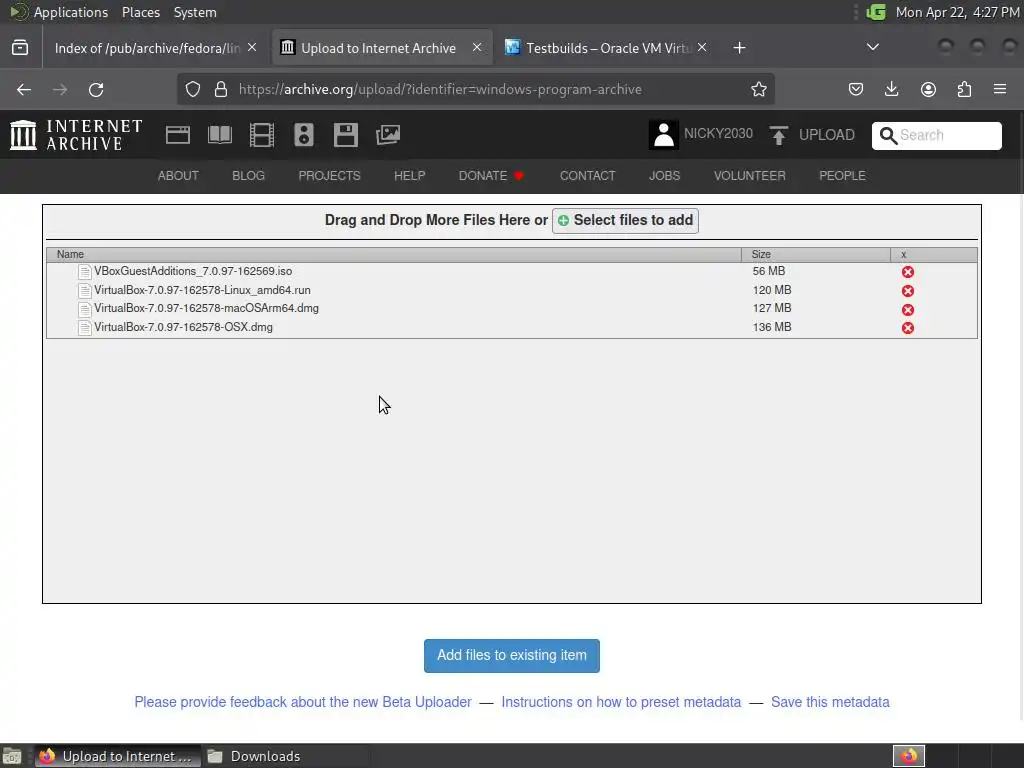Focus the Internet Archive search box
The width and height of the screenshot is (1024, 768).
pos(936,136)
